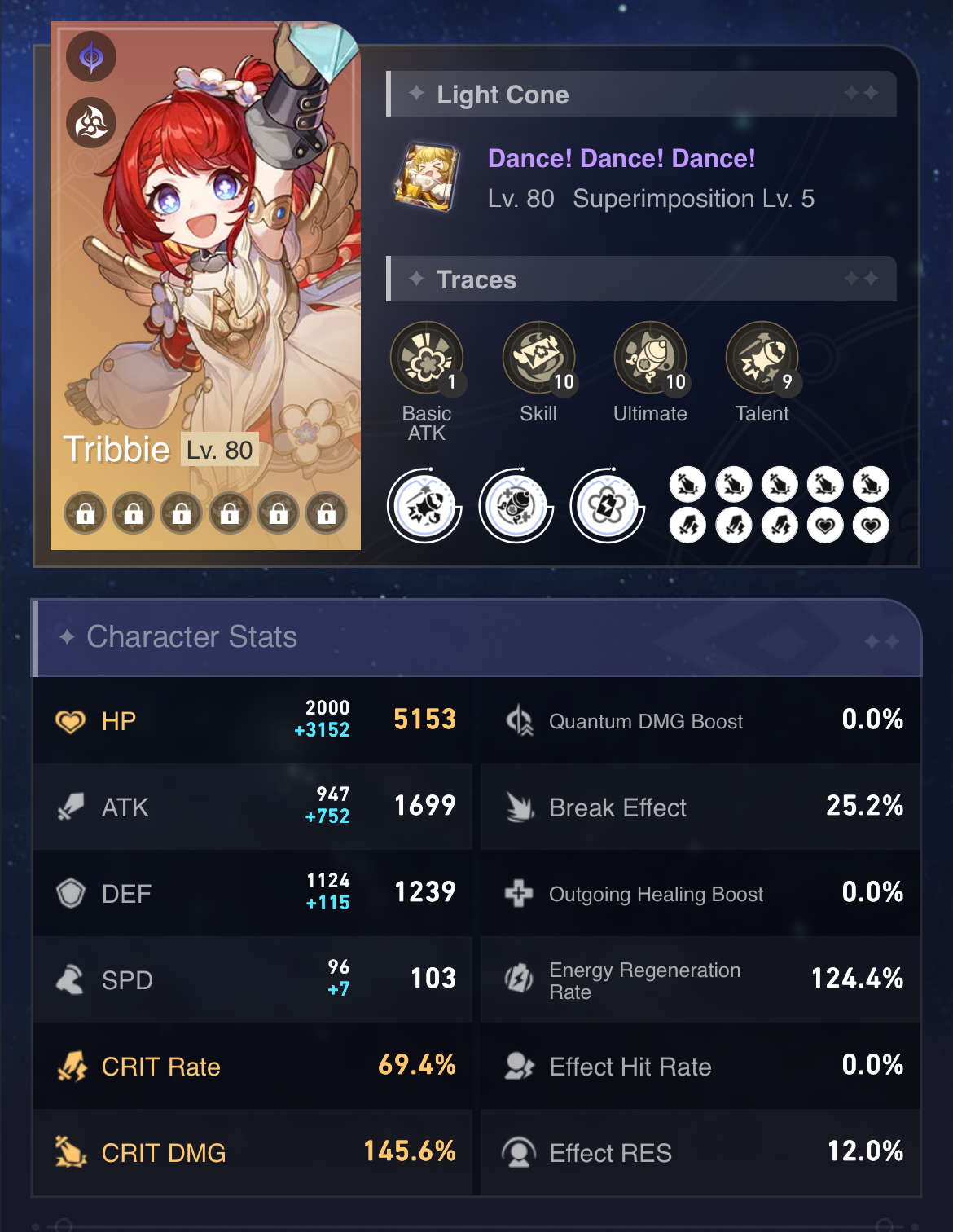
Task: Click the Character Stats section header
Action: click(476, 637)
